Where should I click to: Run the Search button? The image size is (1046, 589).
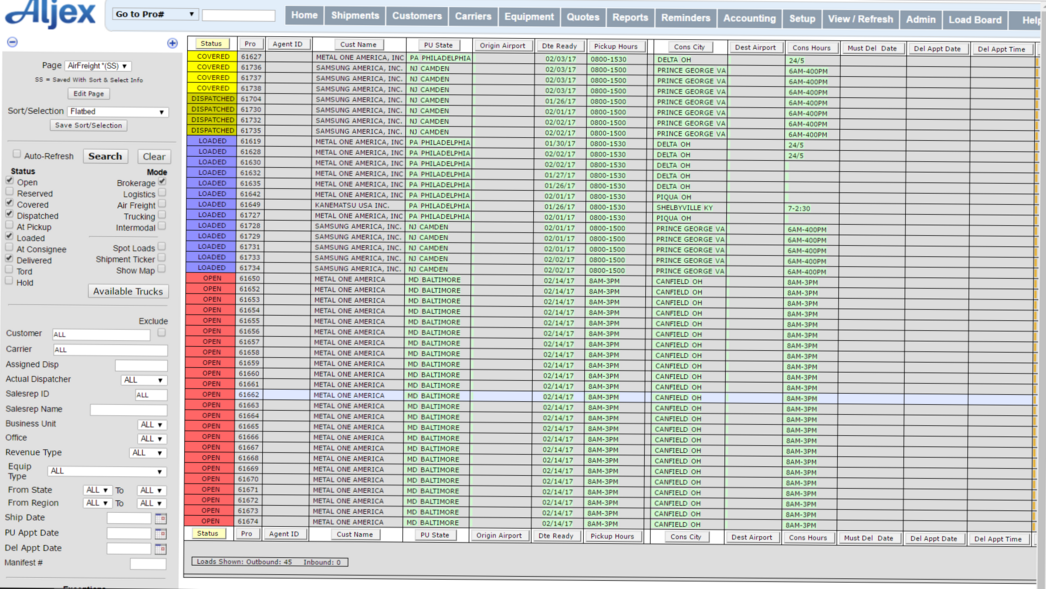tap(105, 156)
